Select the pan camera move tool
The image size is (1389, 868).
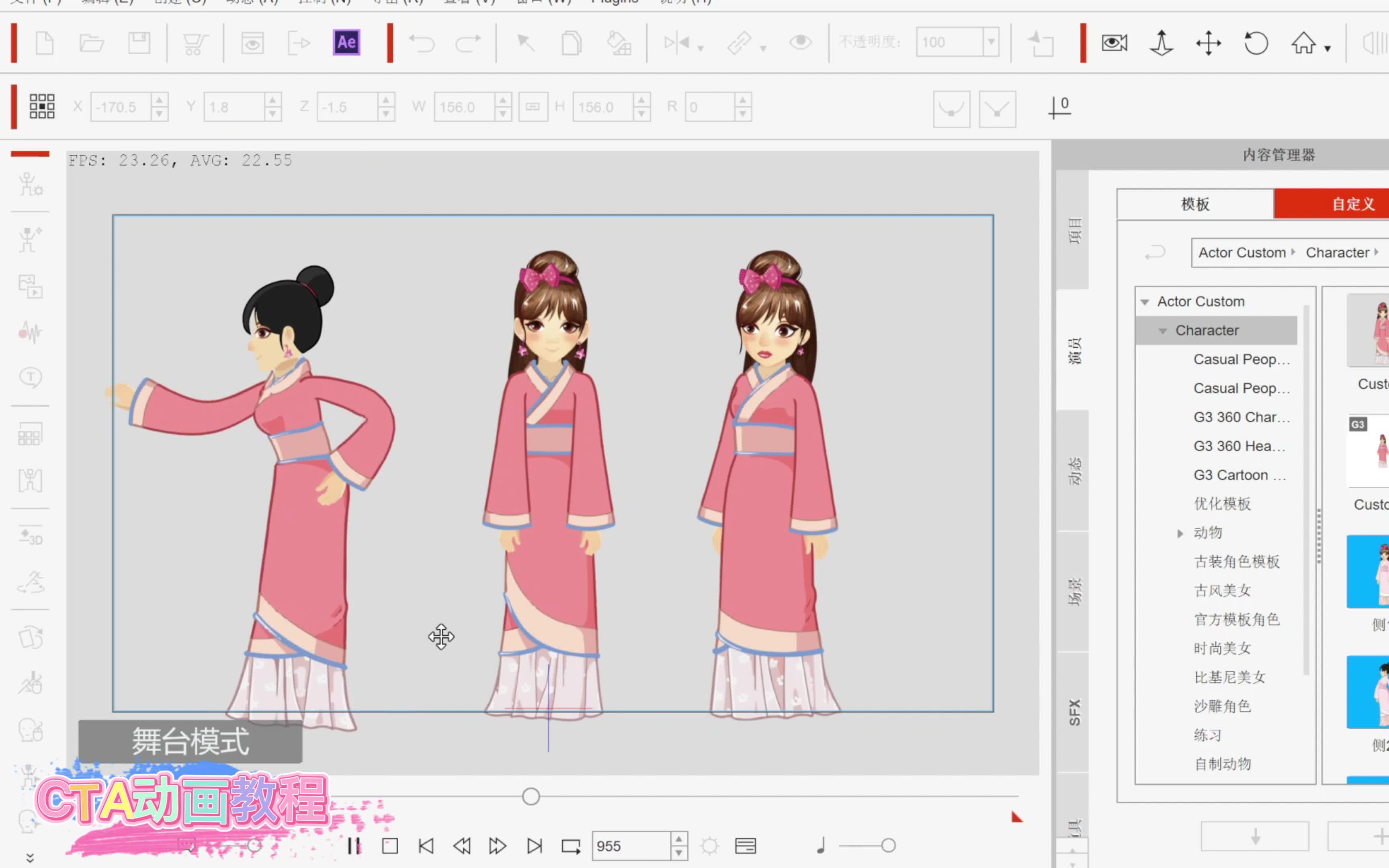tap(1208, 43)
